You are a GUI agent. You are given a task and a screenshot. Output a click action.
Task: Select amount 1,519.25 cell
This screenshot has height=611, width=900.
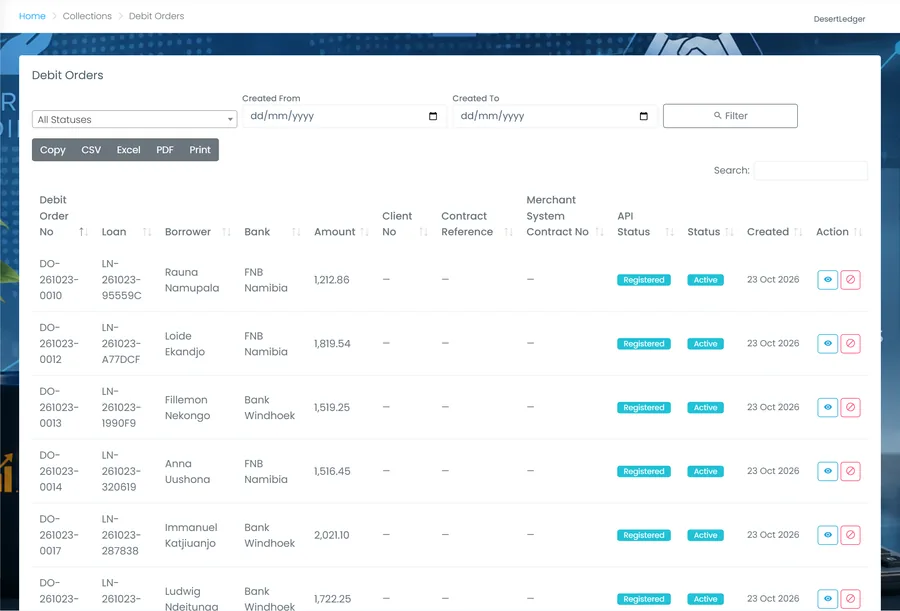coord(332,407)
